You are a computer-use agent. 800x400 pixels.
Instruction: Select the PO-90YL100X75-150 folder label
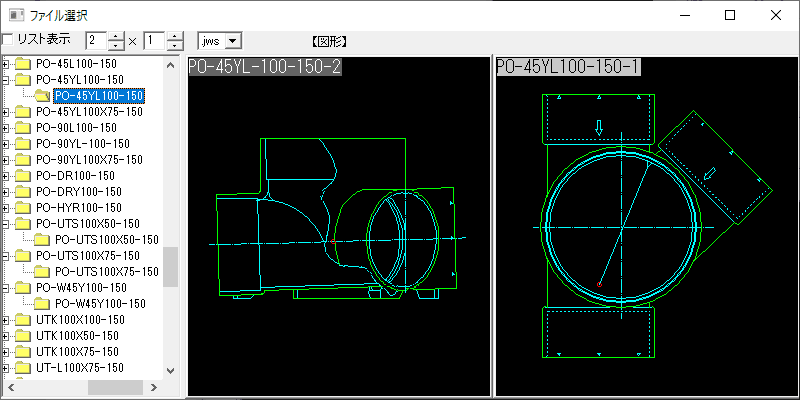[x=89, y=160]
